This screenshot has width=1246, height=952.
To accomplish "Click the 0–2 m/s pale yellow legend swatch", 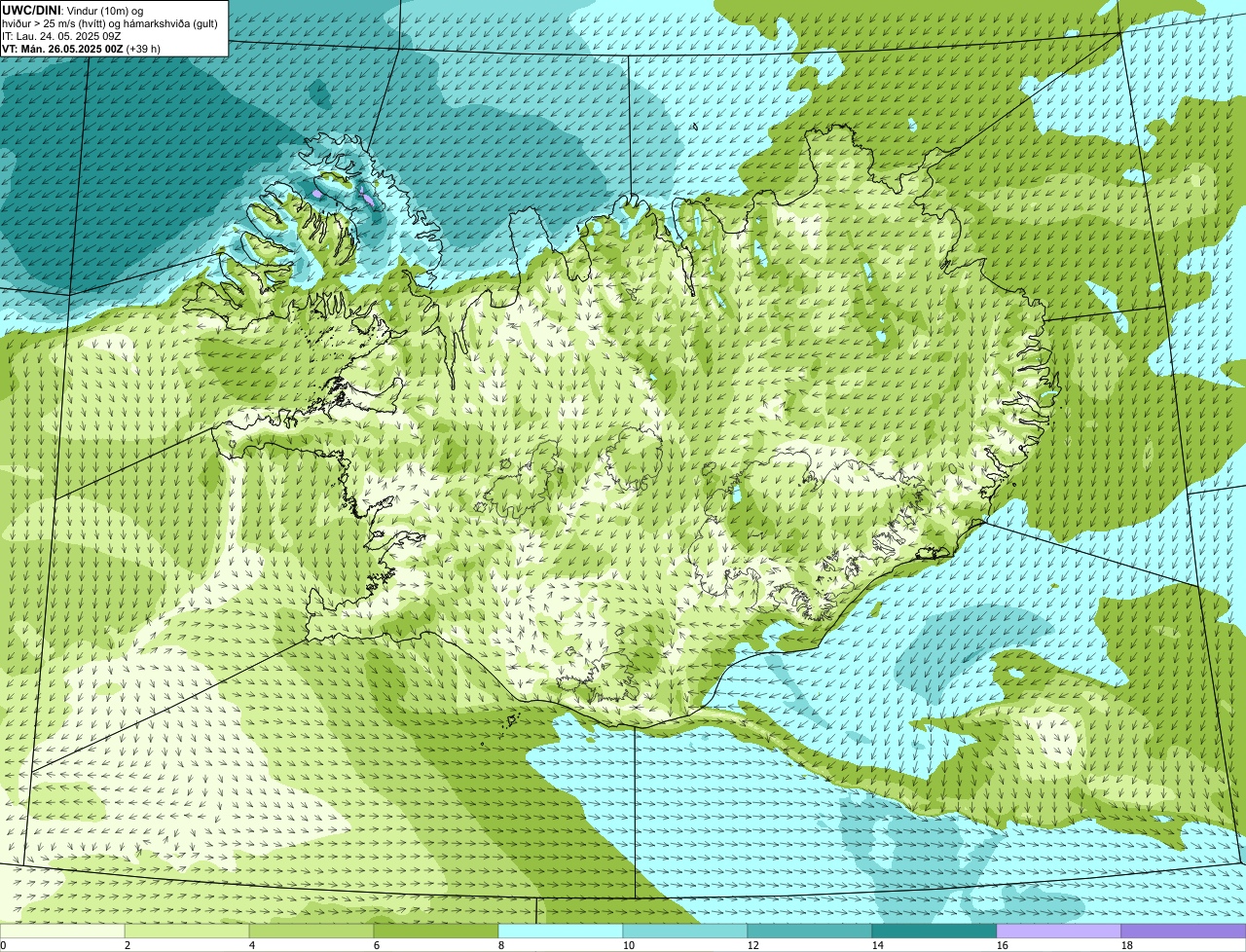I will coord(62,932).
